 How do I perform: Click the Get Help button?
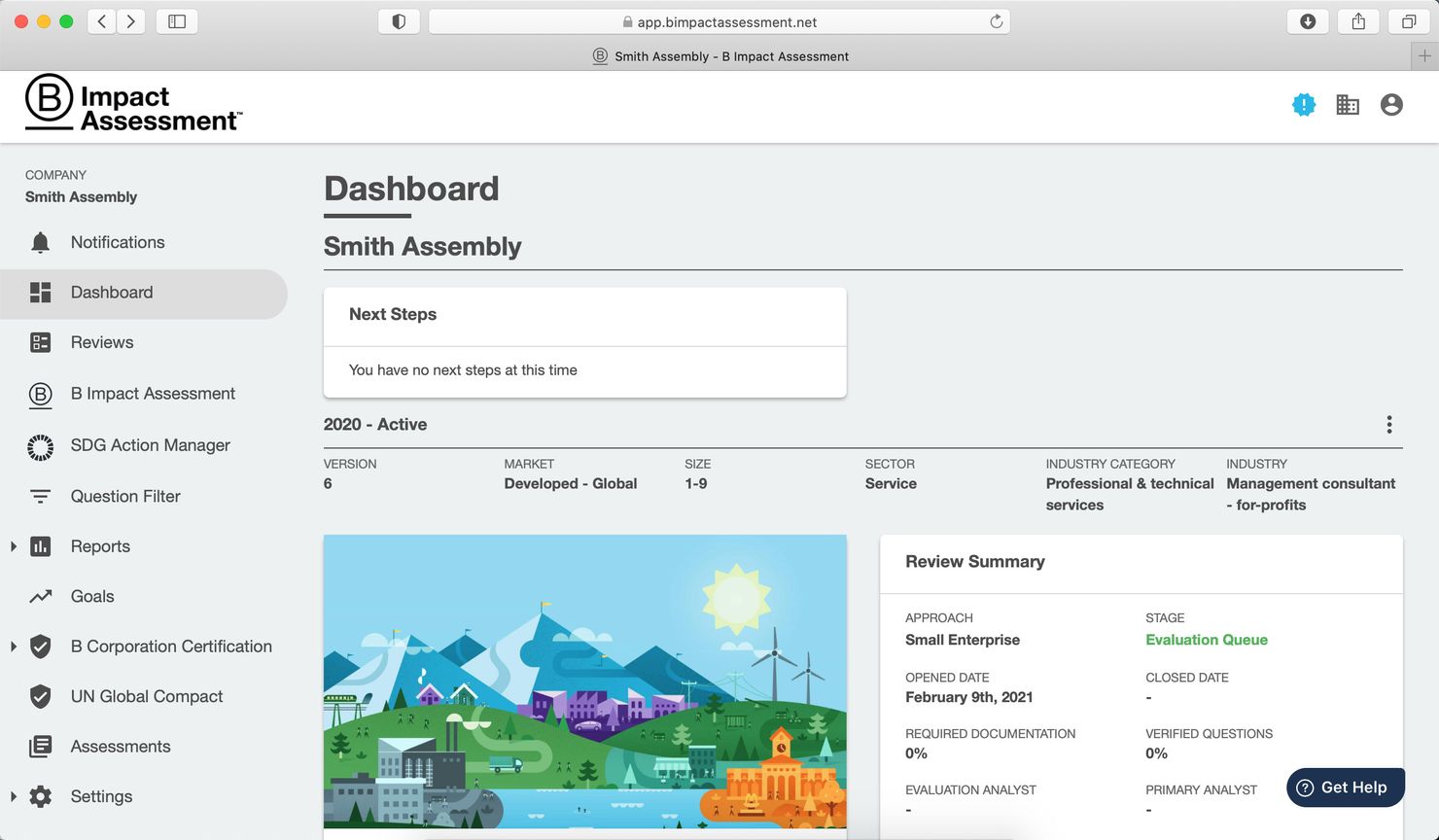click(1345, 787)
